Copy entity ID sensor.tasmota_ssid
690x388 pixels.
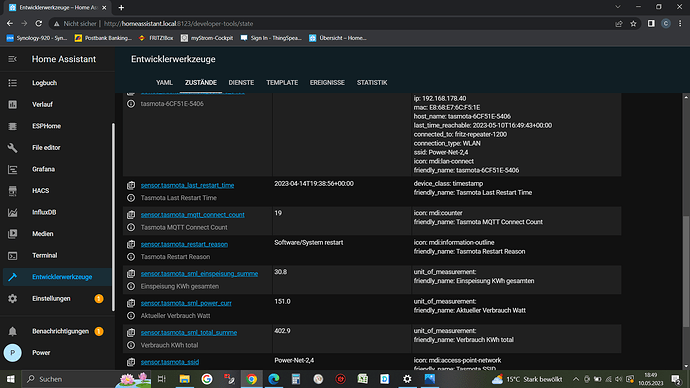(x=131, y=362)
